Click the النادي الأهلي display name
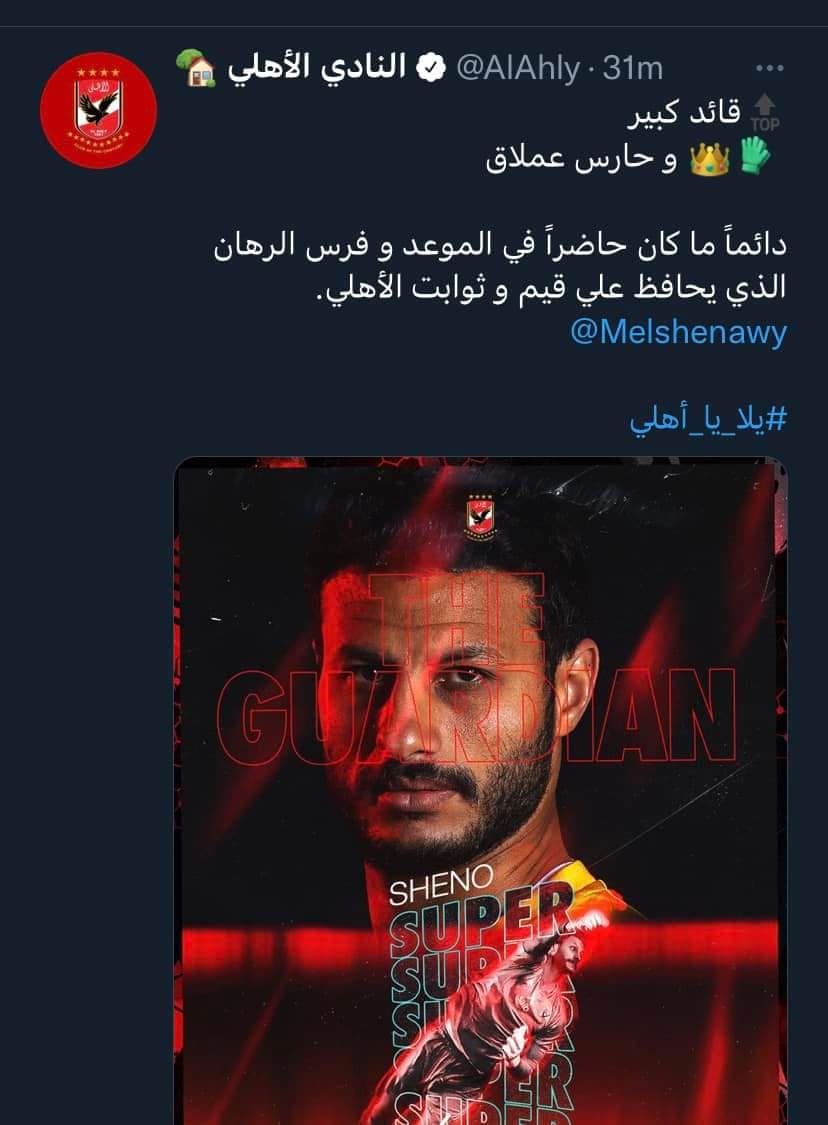828x1125 pixels. point(317,68)
